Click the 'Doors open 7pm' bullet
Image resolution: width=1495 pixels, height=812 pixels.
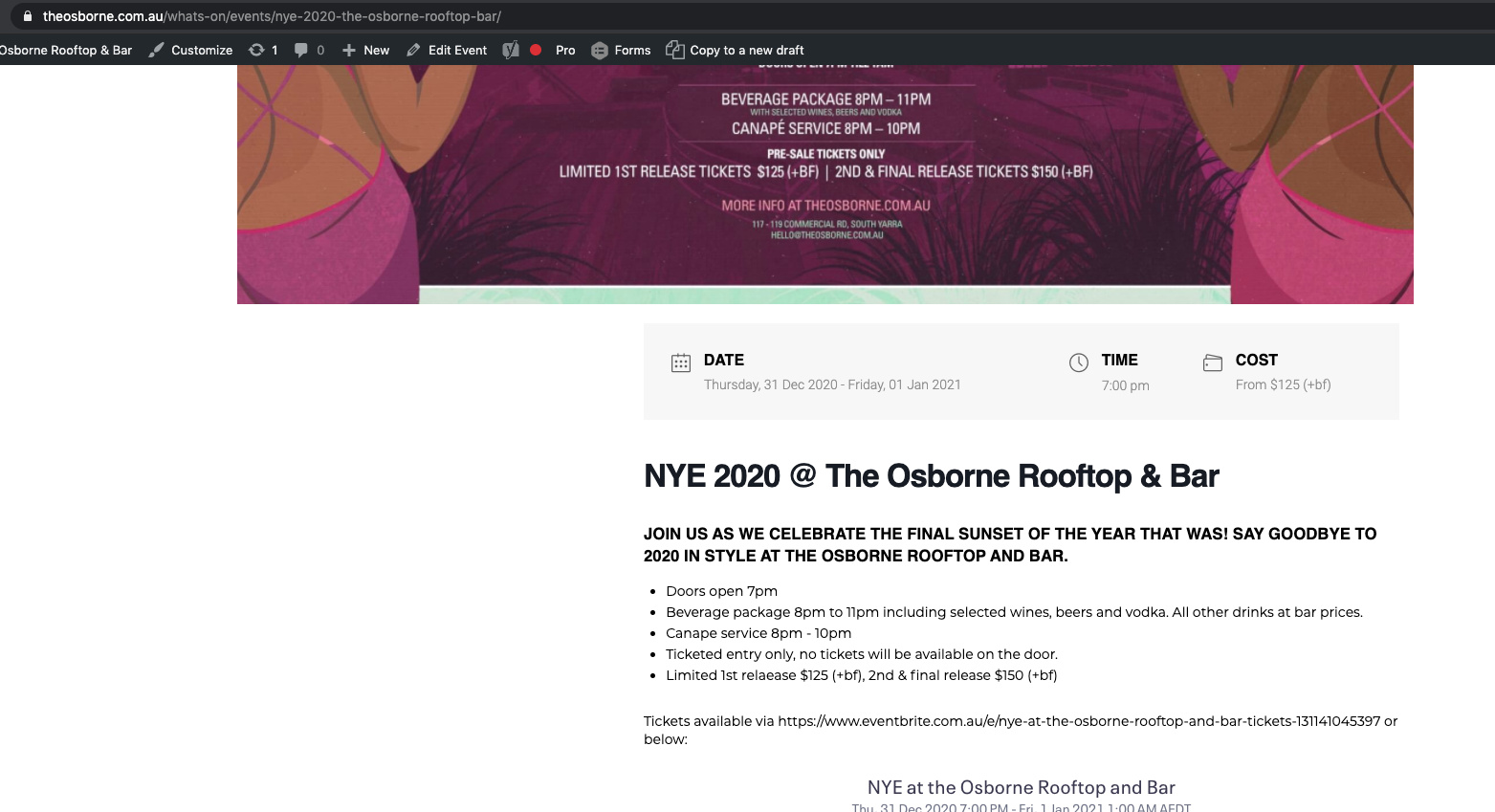(x=722, y=591)
